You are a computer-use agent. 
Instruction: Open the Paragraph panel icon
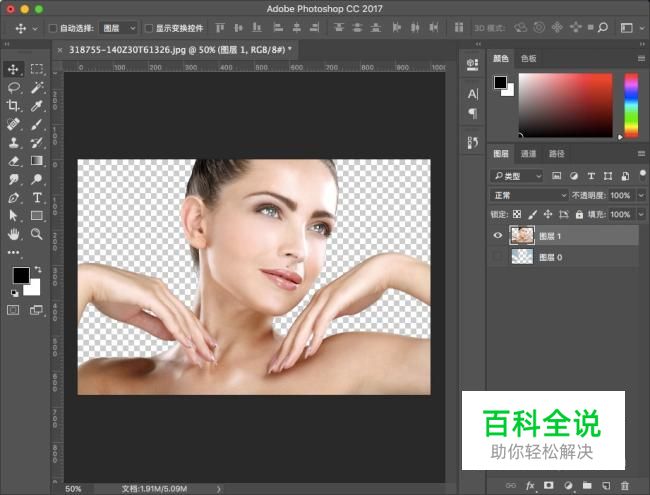click(x=473, y=113)
